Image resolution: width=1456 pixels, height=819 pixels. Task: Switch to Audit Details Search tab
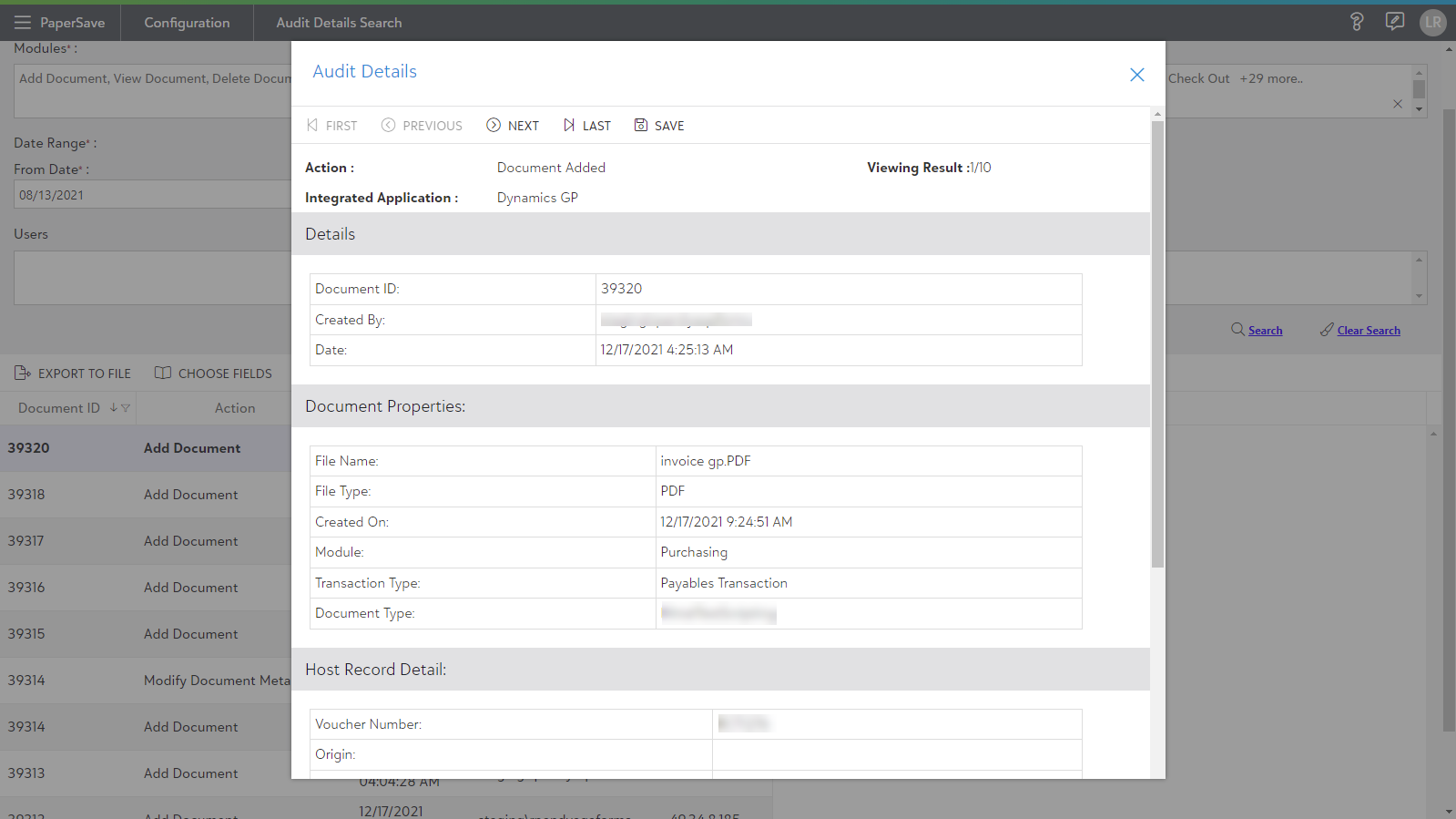(339, 23)
